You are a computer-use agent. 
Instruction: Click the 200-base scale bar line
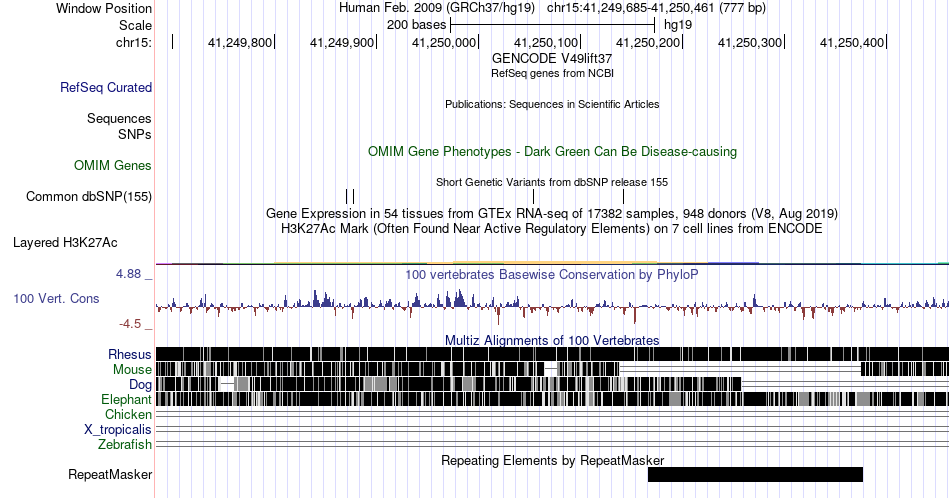click(x=553, y=25)
